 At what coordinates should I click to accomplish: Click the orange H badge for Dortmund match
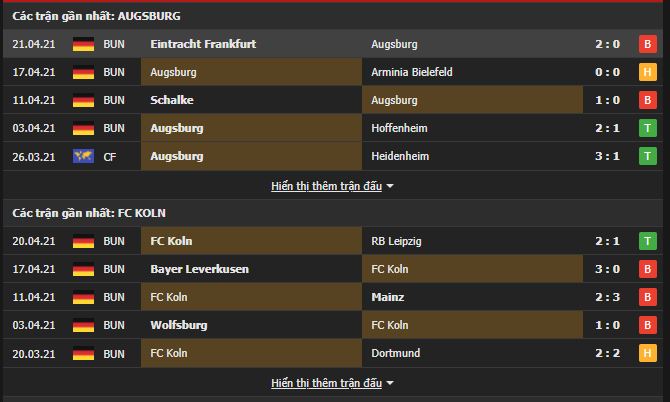tap(647, 353)
